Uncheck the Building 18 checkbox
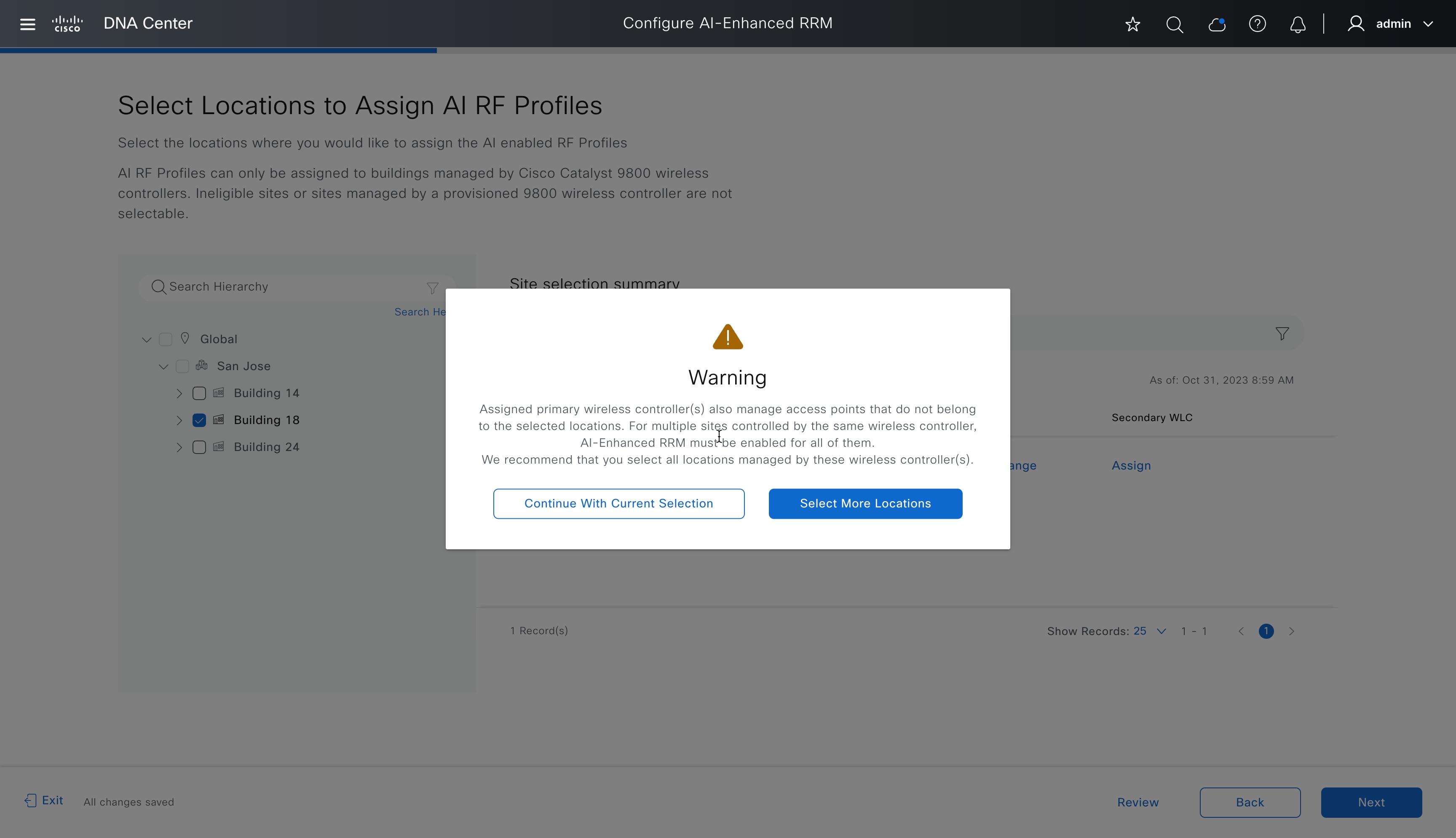 199,420
